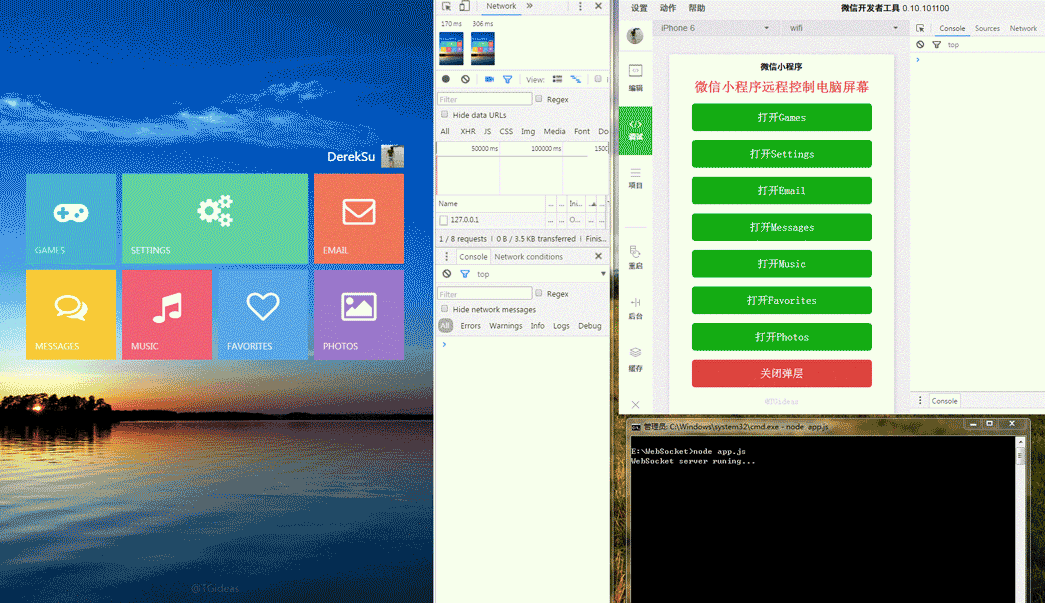This screenshot has width=1045, height=603.
Task: Expand the iPhone 6 device dropdown
Action: [713, 28]
